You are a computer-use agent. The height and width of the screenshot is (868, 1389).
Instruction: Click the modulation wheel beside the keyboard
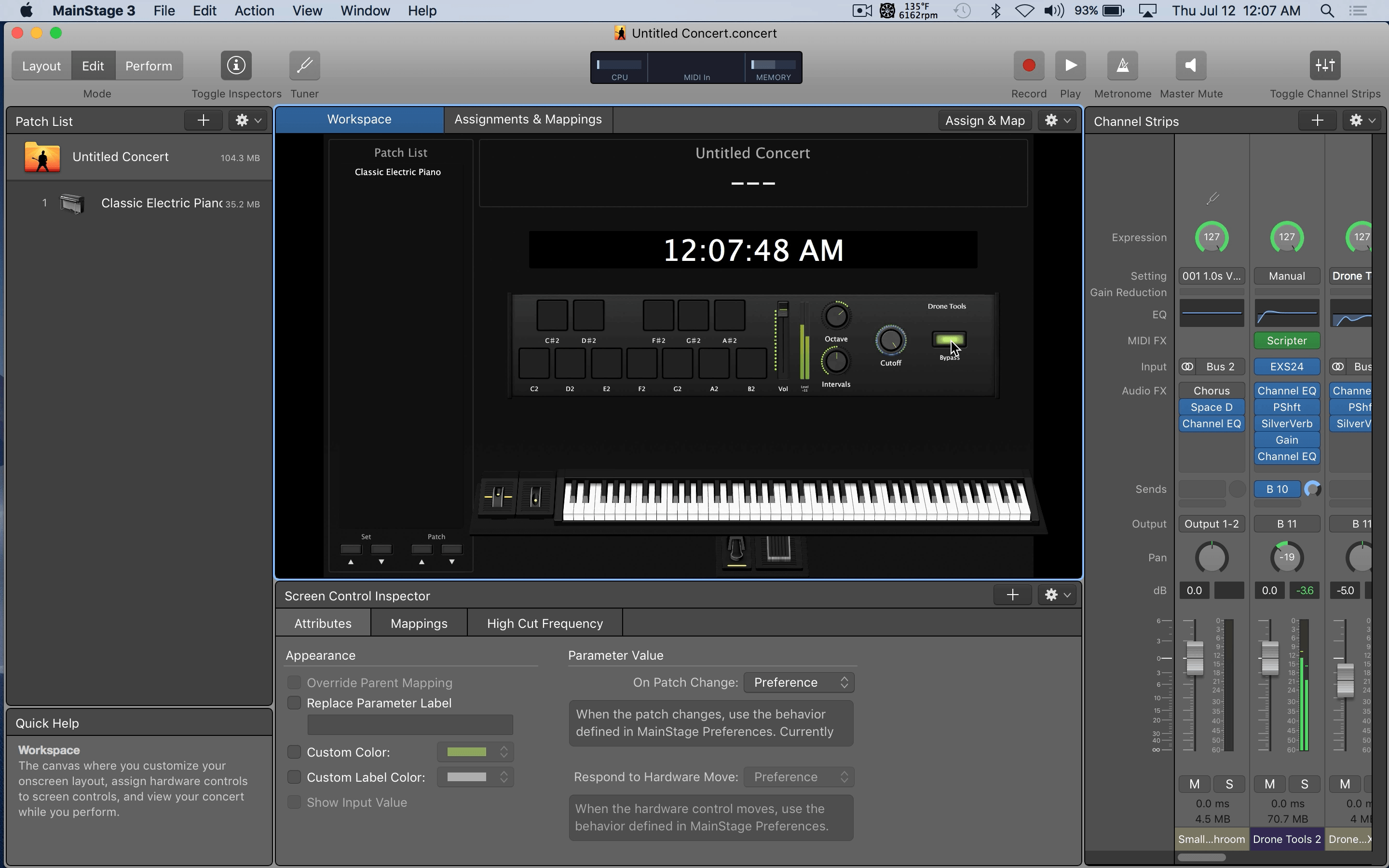535,496
